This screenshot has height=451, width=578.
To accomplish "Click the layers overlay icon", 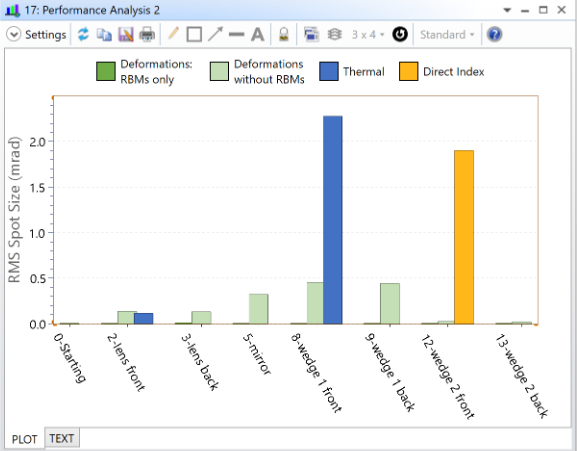I will click(334, 35).
